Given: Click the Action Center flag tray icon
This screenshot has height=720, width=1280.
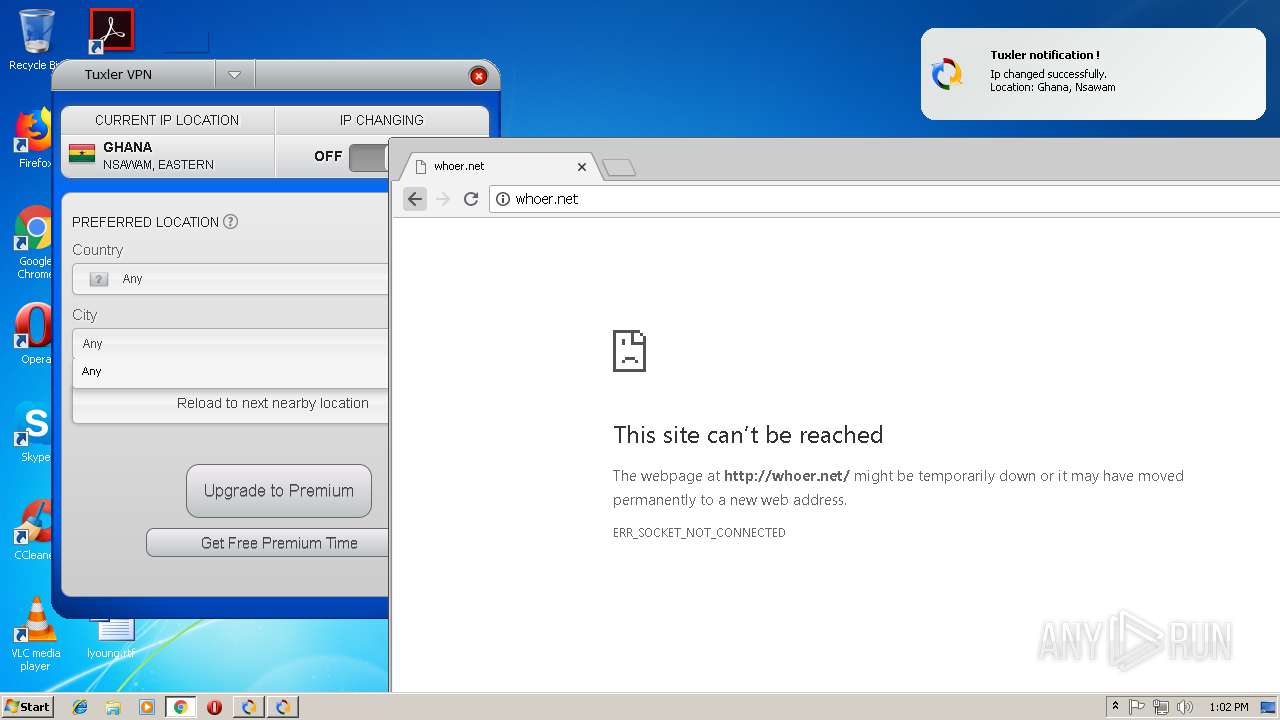Looking at the screenshot, I should (x=1137, y=707).
